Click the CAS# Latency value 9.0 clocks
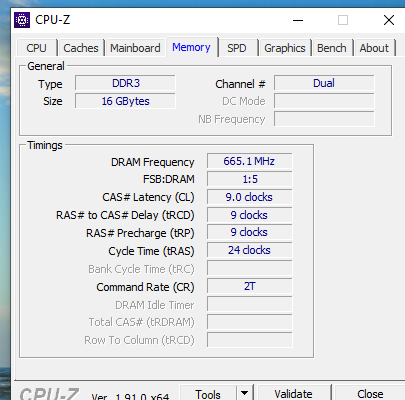Viewport: 405px width, 400px height. 249,197
